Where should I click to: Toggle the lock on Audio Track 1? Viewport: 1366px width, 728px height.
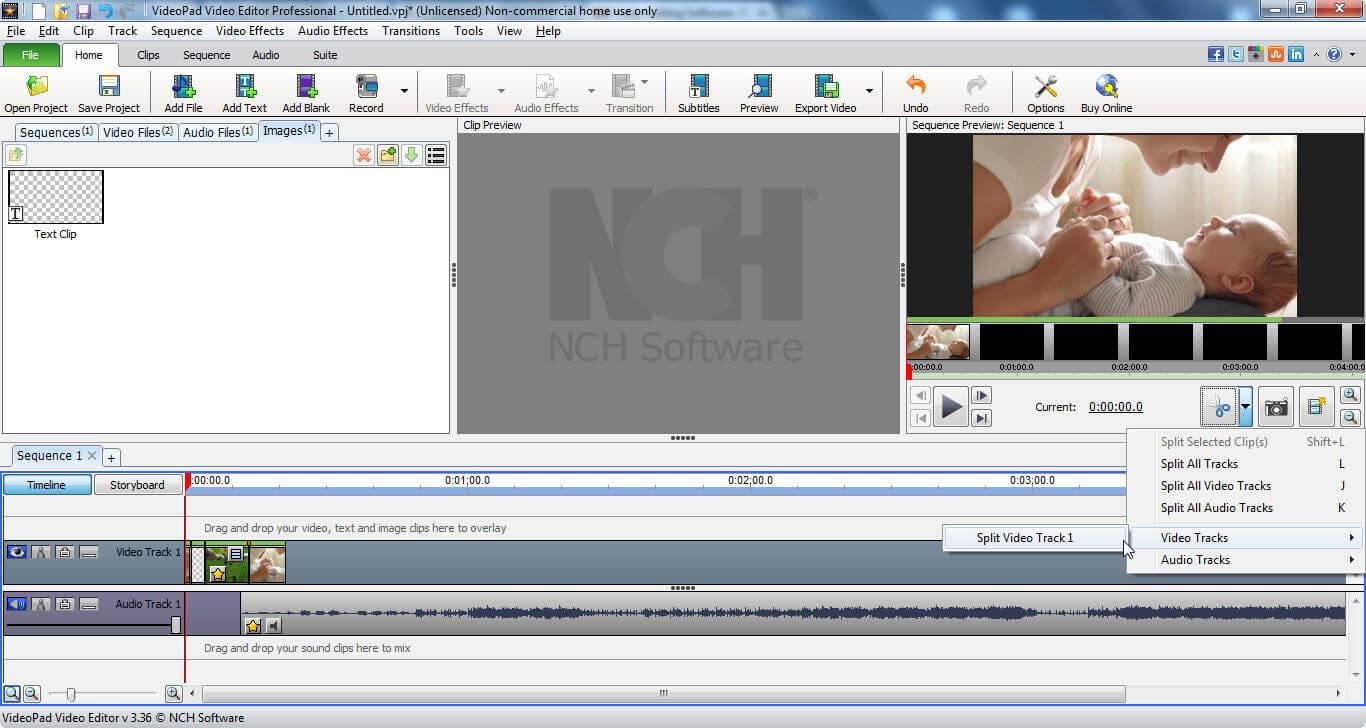65,604
